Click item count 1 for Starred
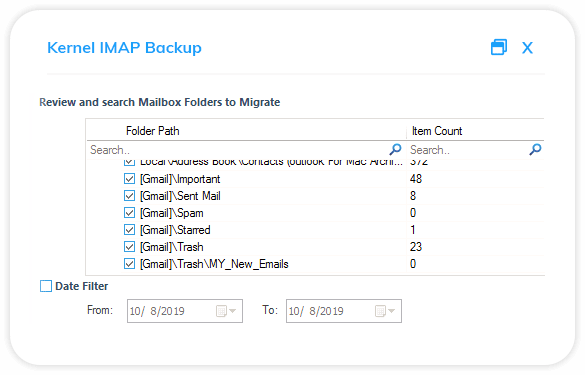This screenshot has width=585, height=375. (x=413, y=230)
